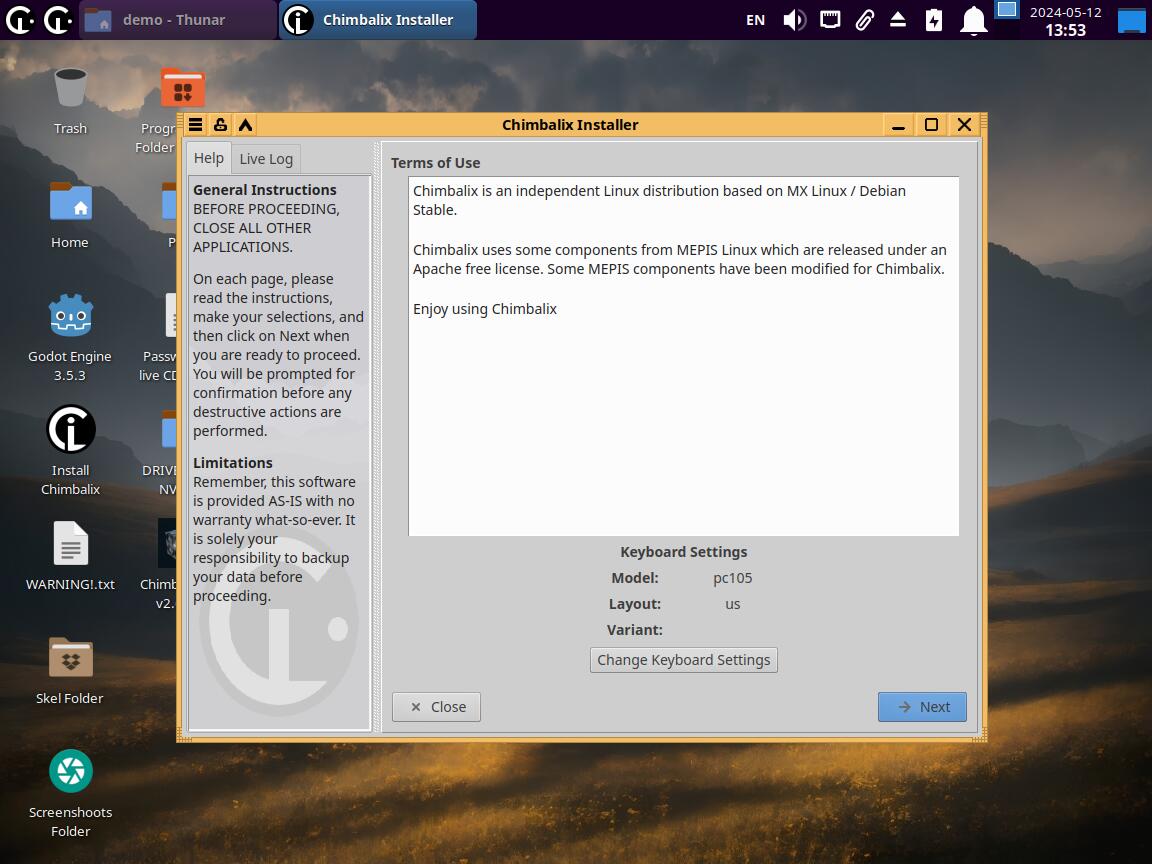This screenshot has width=1152, height=864.
Task: Minimize the Chimbalix Installer window
Action: pos(898,125)
